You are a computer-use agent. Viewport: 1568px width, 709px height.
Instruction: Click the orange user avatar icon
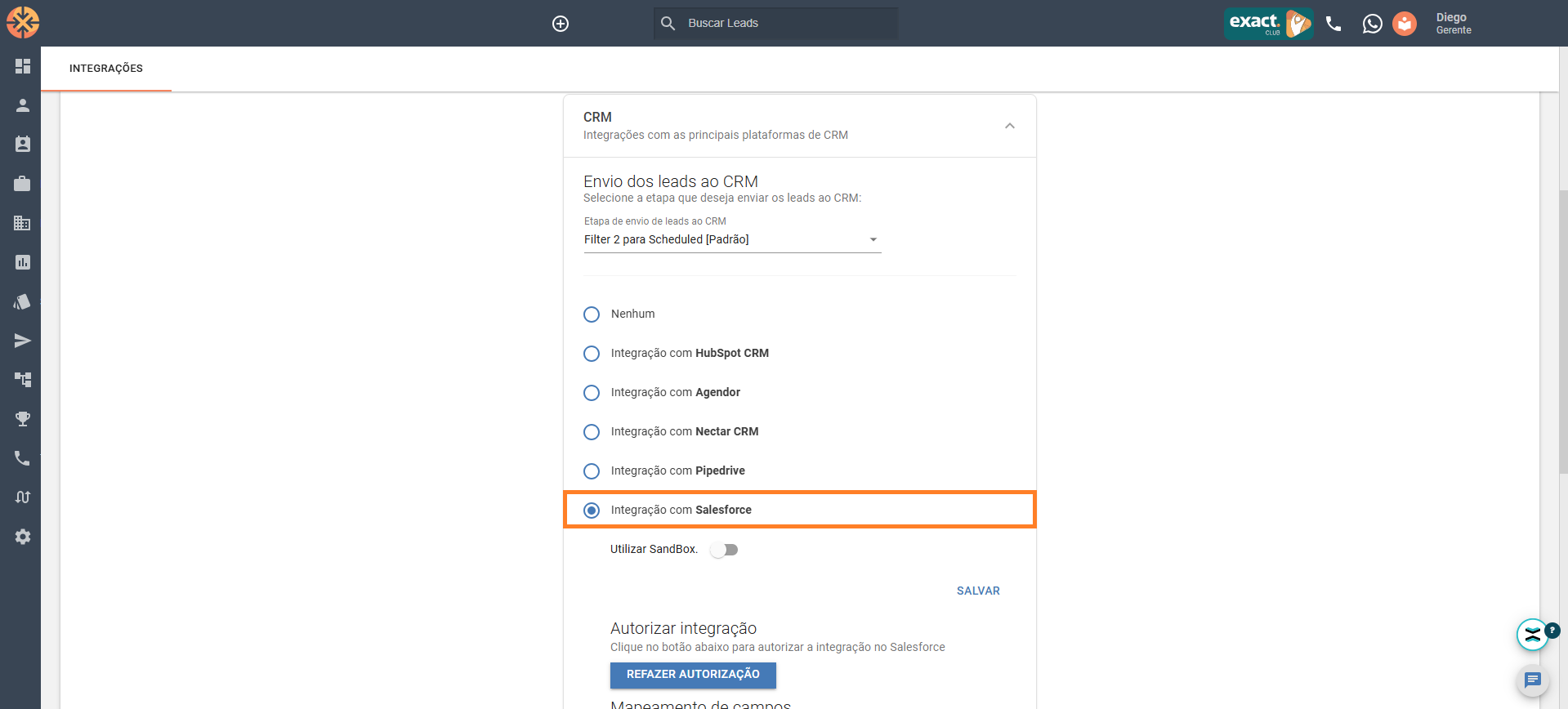point(1405,24)
